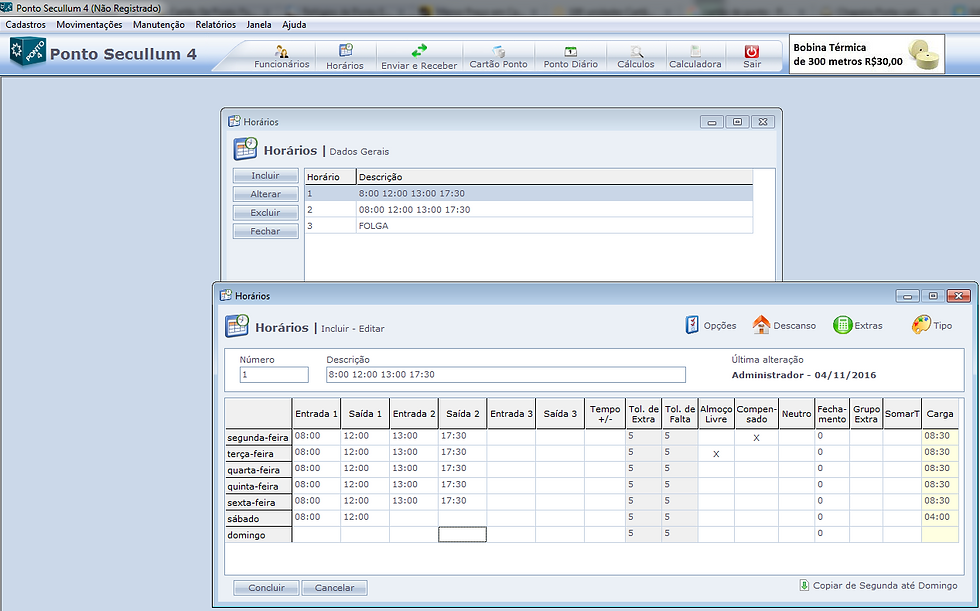The width and height of the screenshot is (980, 611).
Task: Click the Descrição column header in list
Action: 554,177
